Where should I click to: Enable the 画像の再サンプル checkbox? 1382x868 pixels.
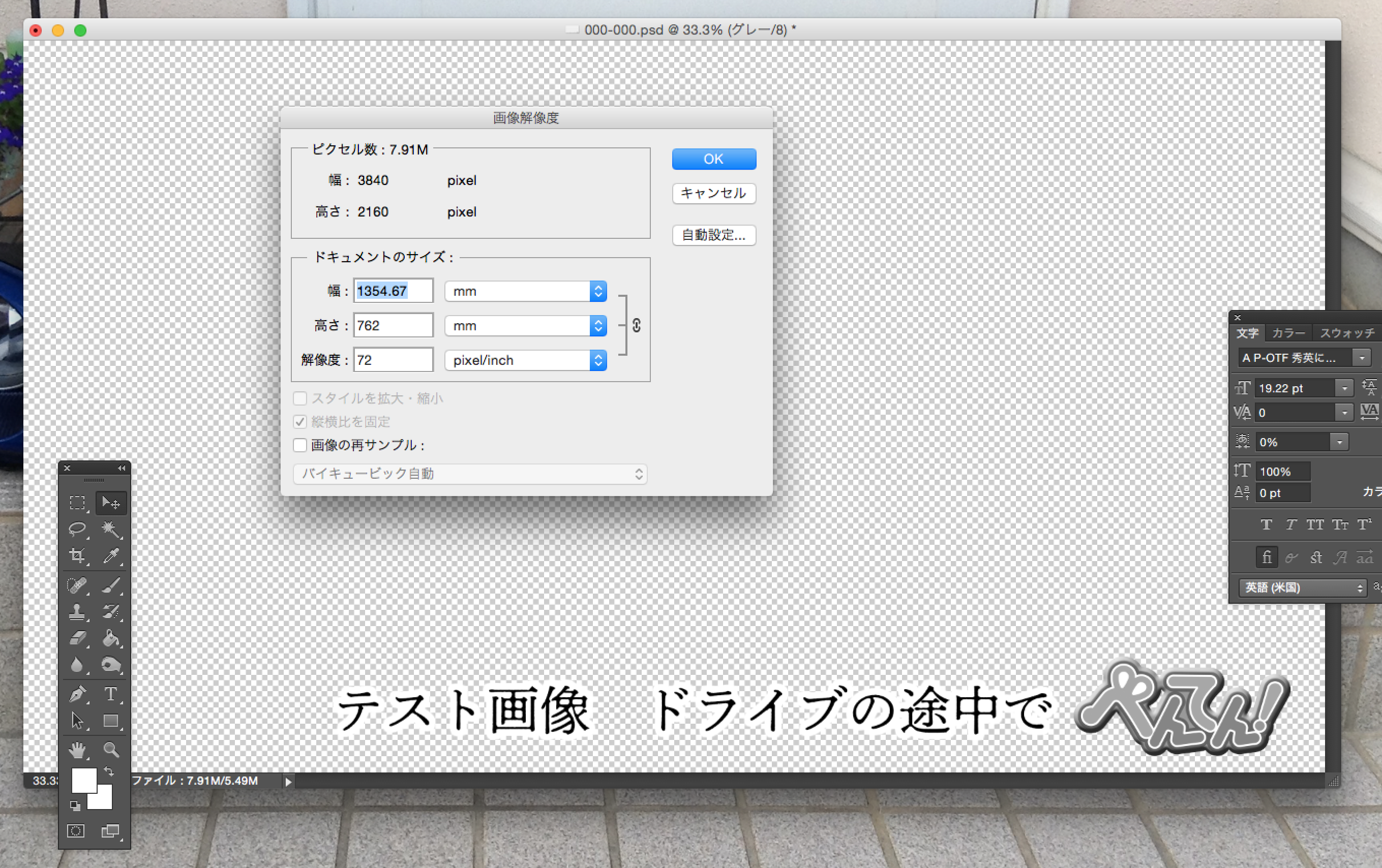pyautogui.click(x=300, y=445)
